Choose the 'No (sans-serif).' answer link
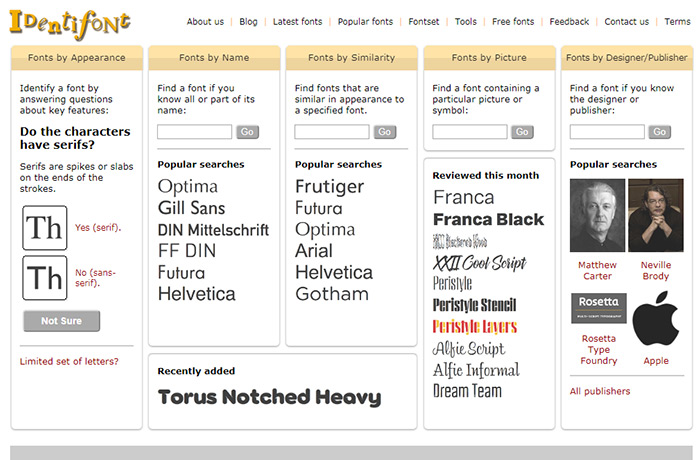This screenshot has height=460, width=700. [95, 278]
